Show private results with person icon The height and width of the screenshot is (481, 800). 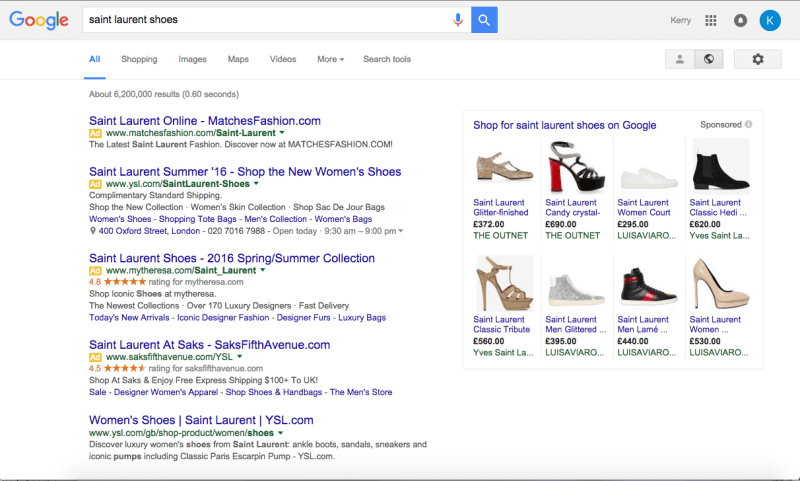[x=680, y=59]
